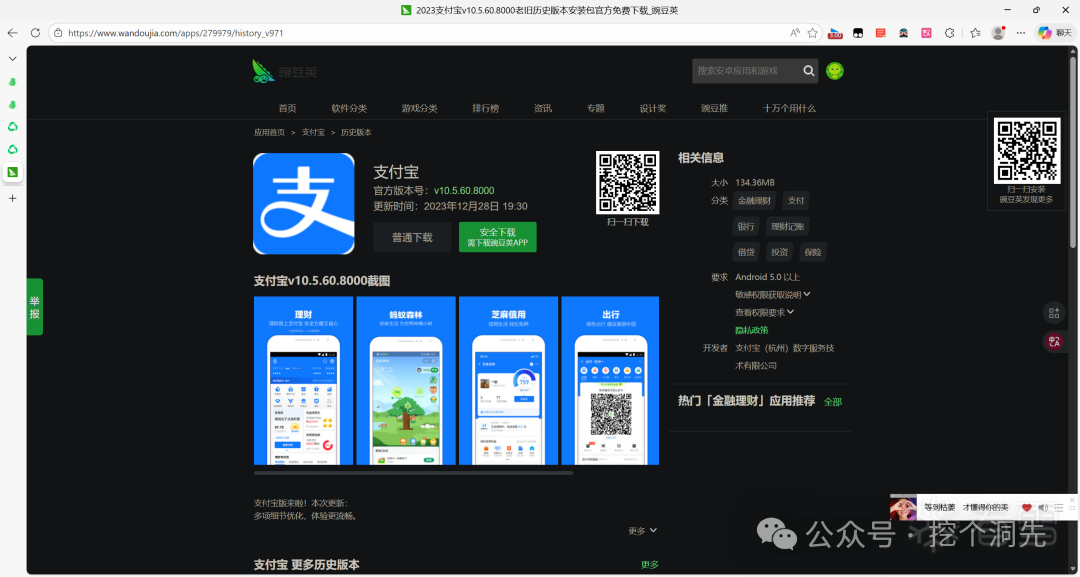Open the 十万个用什么 navigation item
The width and height of the screenshot is (1080, 577).
click(789, 108)
